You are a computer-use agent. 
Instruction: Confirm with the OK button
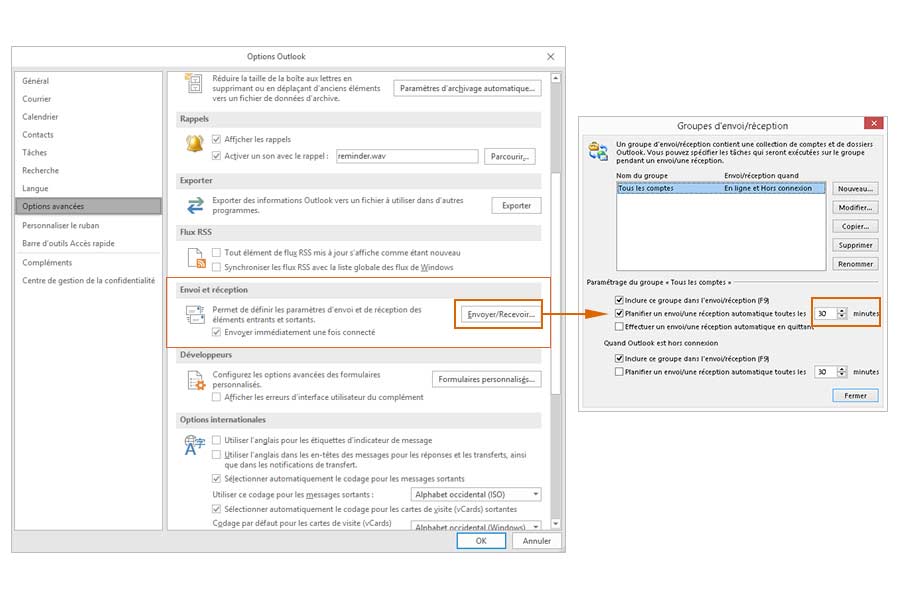tap(481, 541)
